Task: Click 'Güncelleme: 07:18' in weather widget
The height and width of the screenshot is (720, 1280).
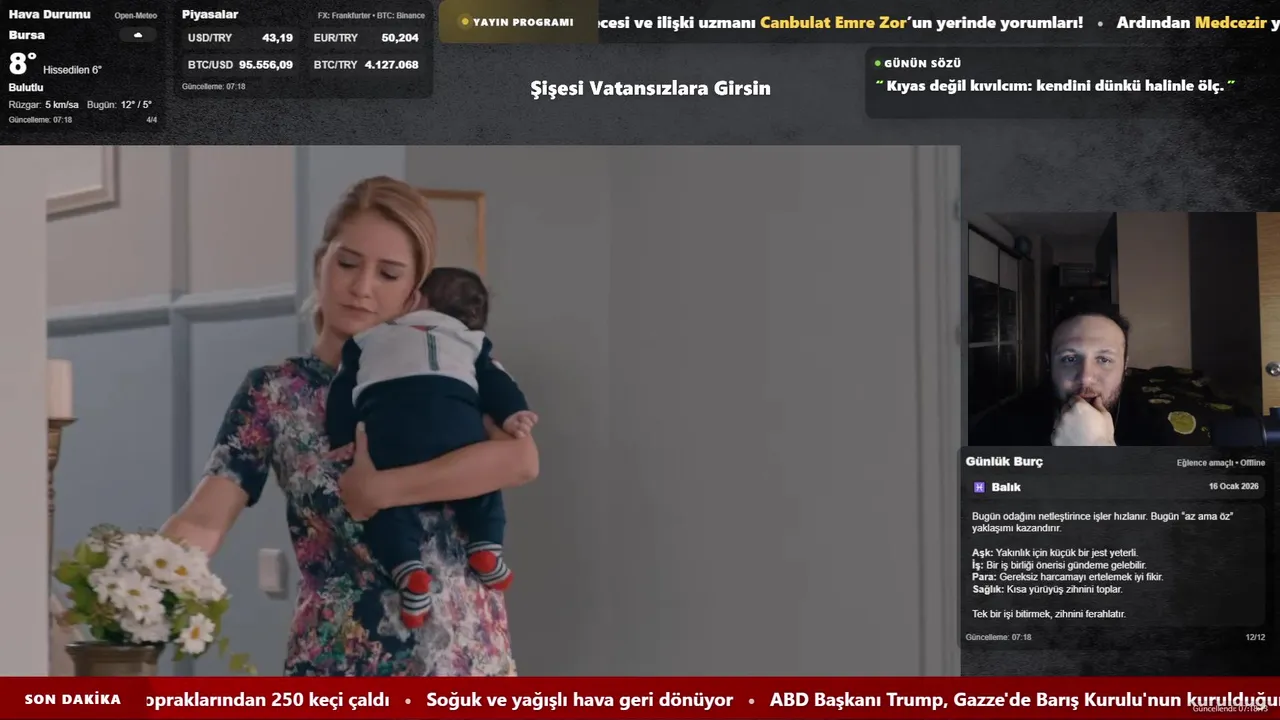Action: point(40,120)
